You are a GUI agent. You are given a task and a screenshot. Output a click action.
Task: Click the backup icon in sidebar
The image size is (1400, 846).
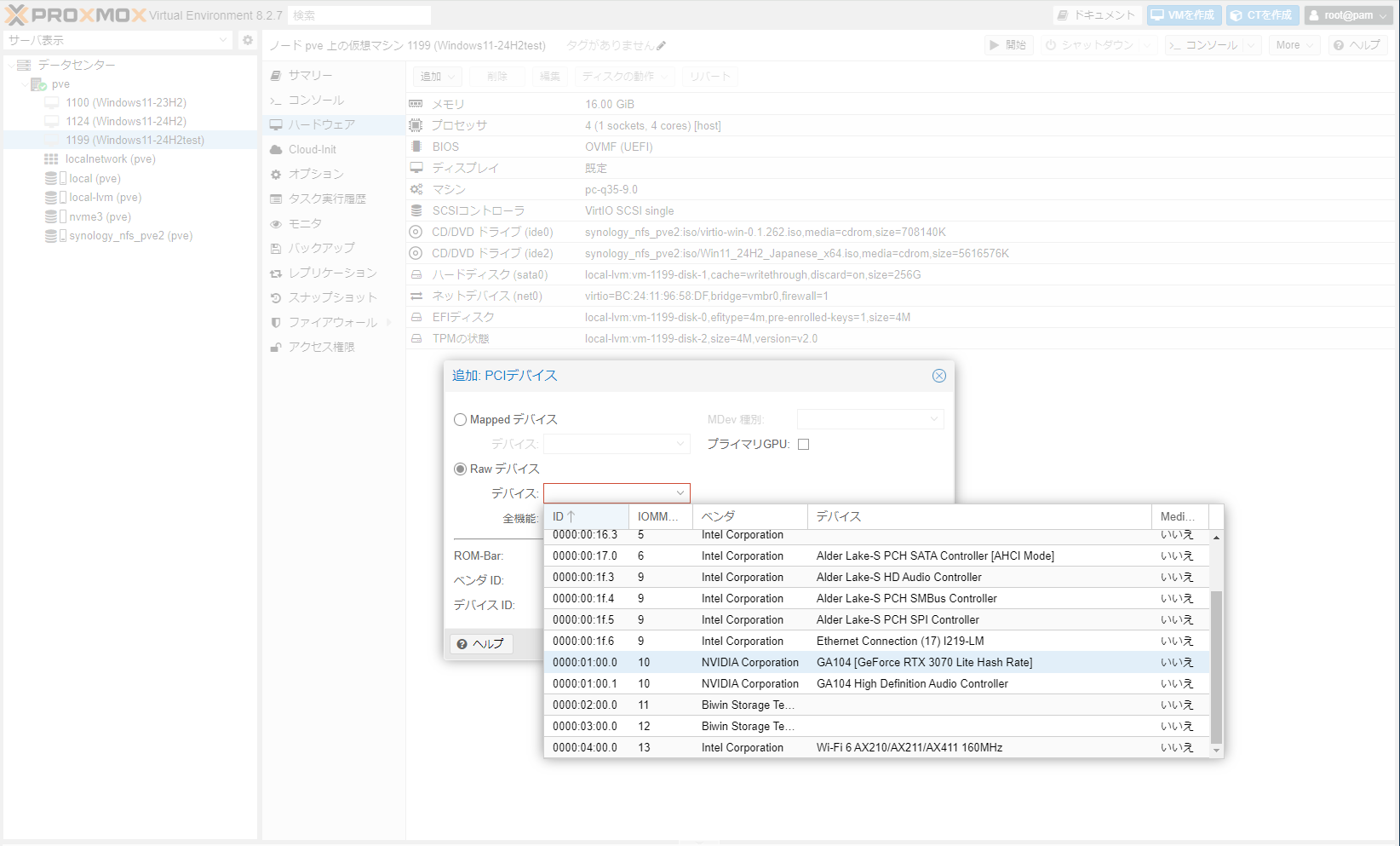click(x=276, y=249)
